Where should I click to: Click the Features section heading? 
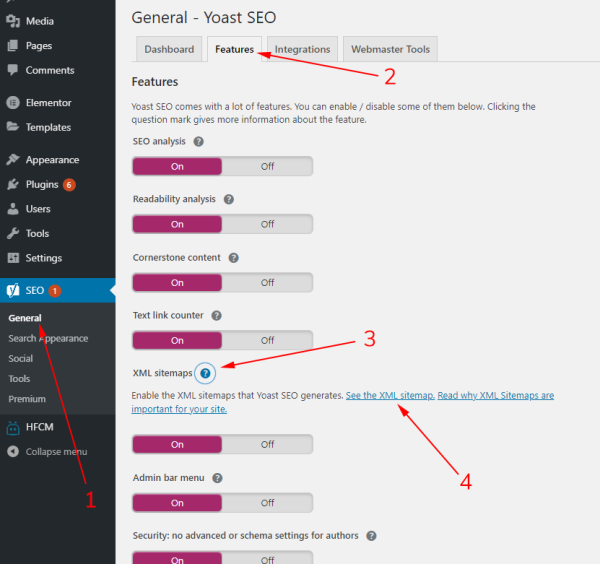click(155, 82)
